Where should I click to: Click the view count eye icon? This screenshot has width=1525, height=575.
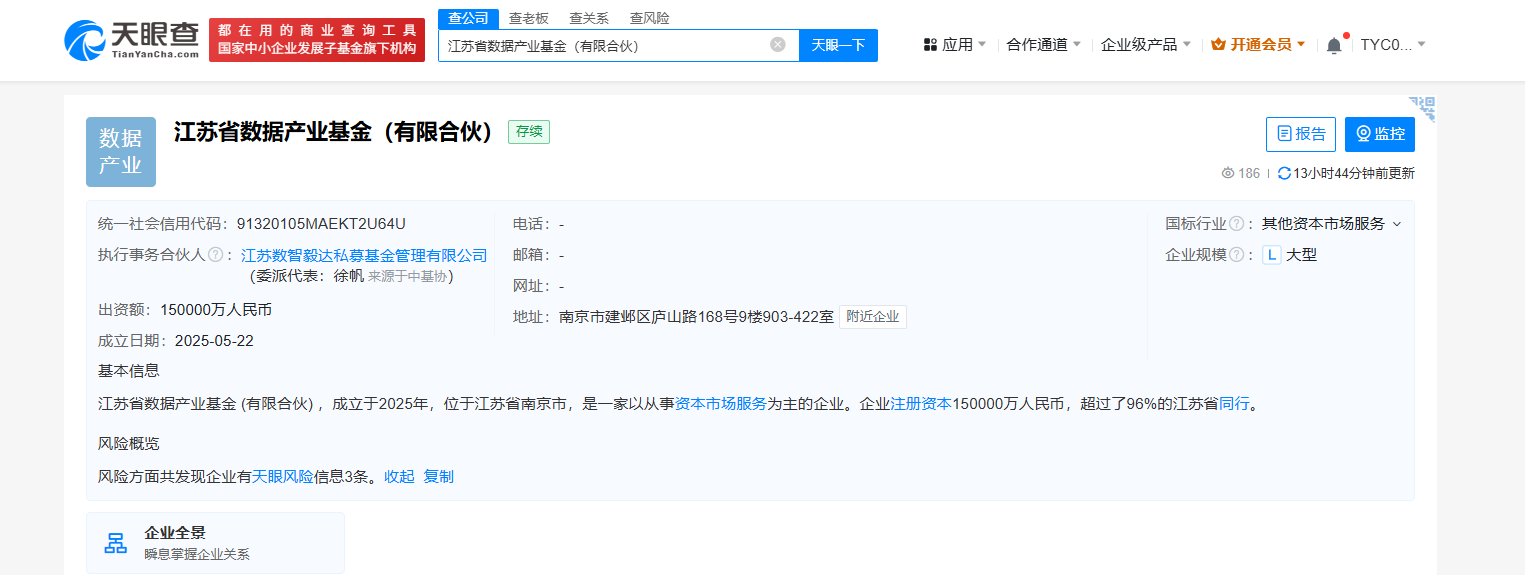tap(1228, 173)
